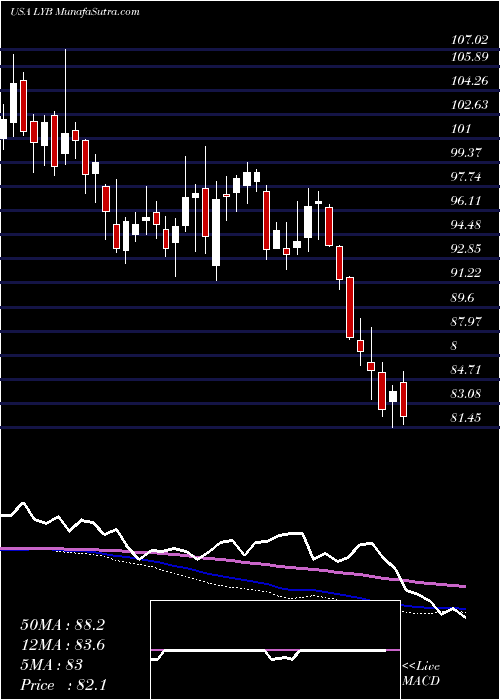
Task: Click the 12MA : 83.6 readout
Action: click(x=62, y=645)
